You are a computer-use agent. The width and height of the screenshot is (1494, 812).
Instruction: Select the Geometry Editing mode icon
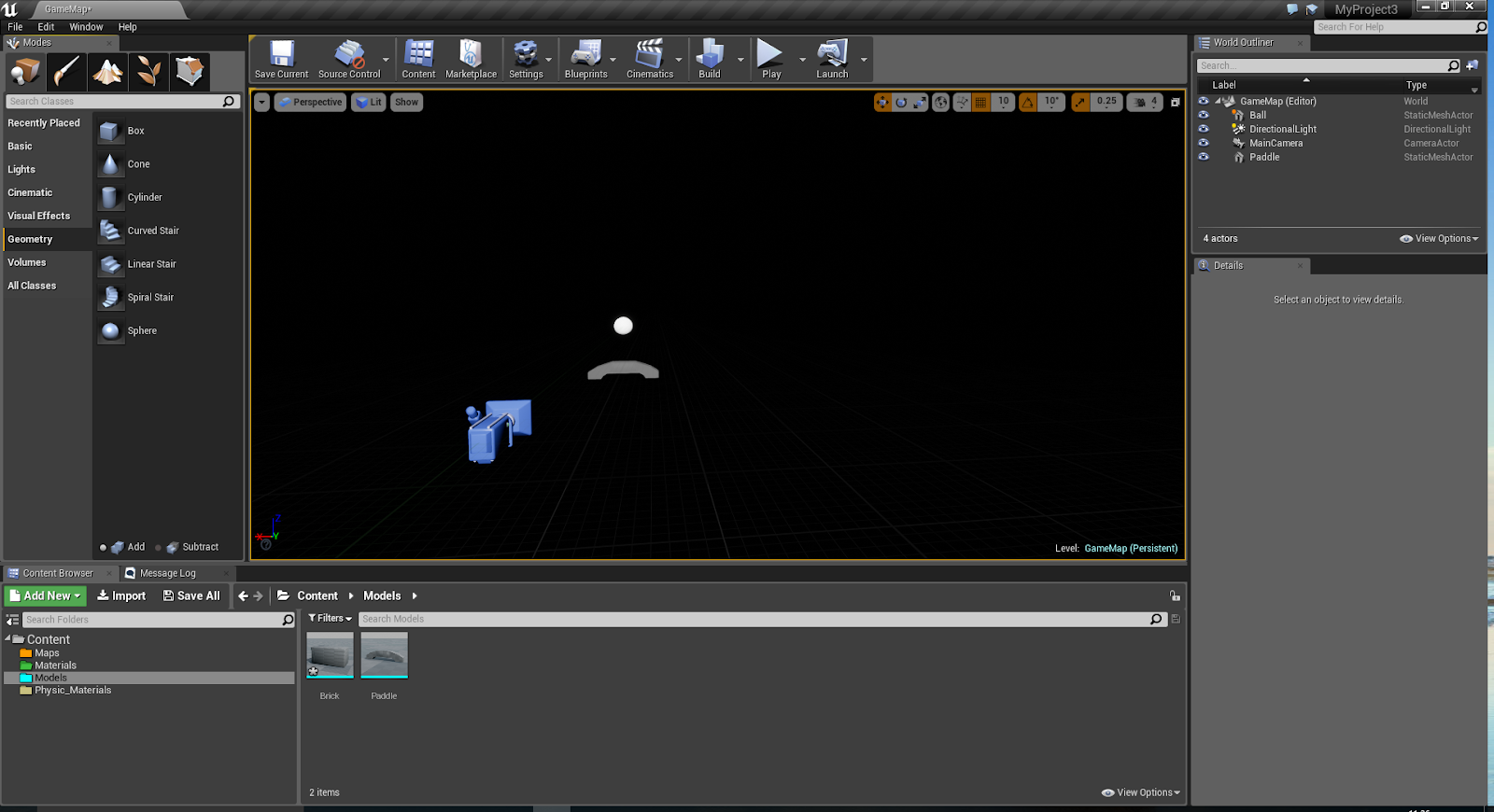click(x=190, y=71)
